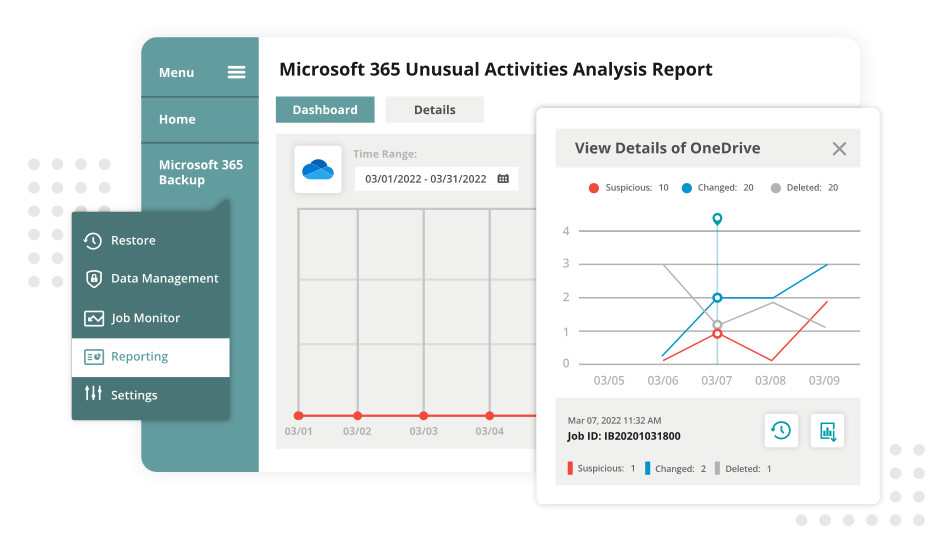This screenshot has width=950, height=554.
Task: Click the Data Management shield icon
Action: click(x=93, y=279)
